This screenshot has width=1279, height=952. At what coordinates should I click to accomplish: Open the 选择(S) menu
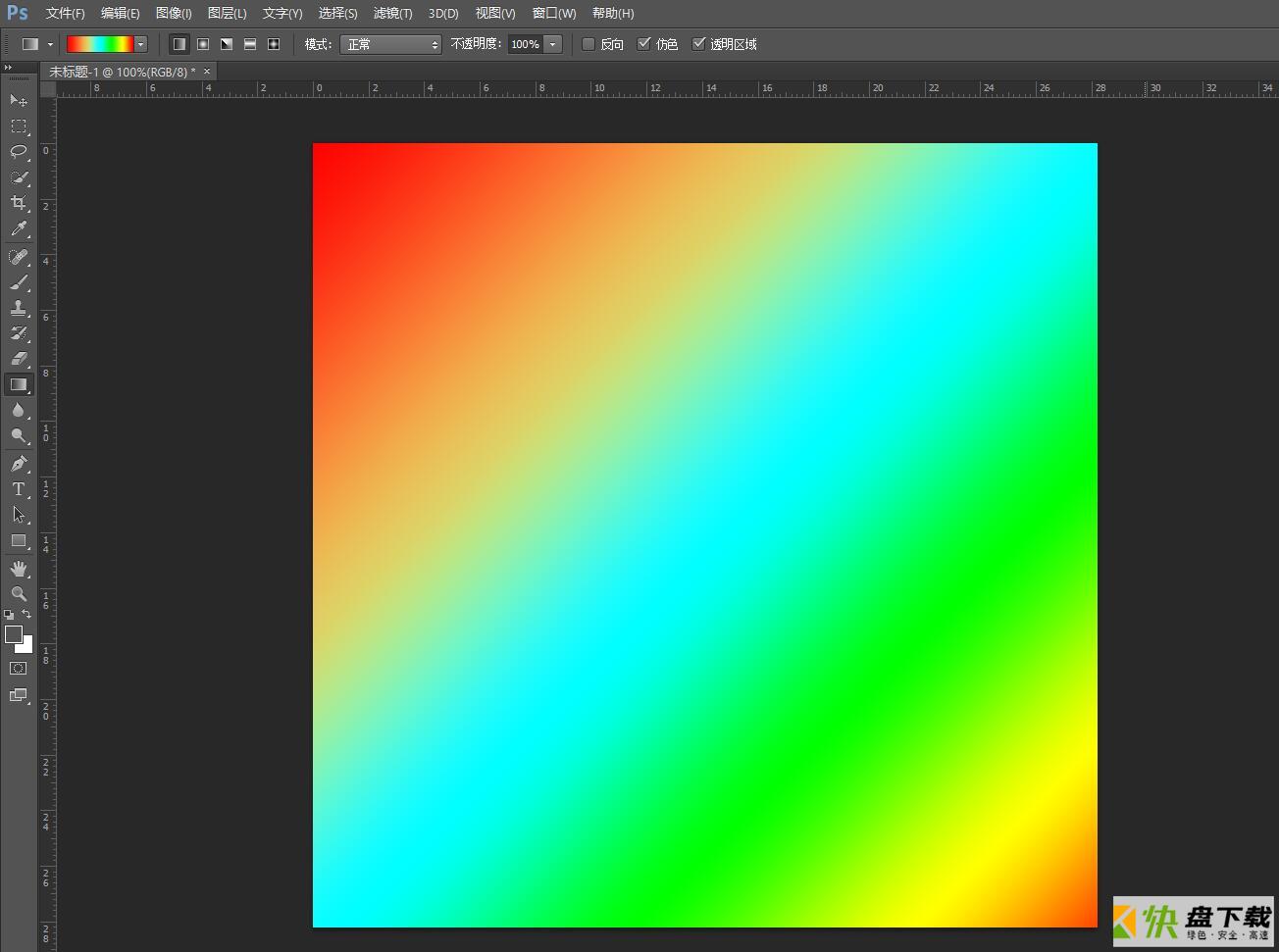click(x=337, y=13)
